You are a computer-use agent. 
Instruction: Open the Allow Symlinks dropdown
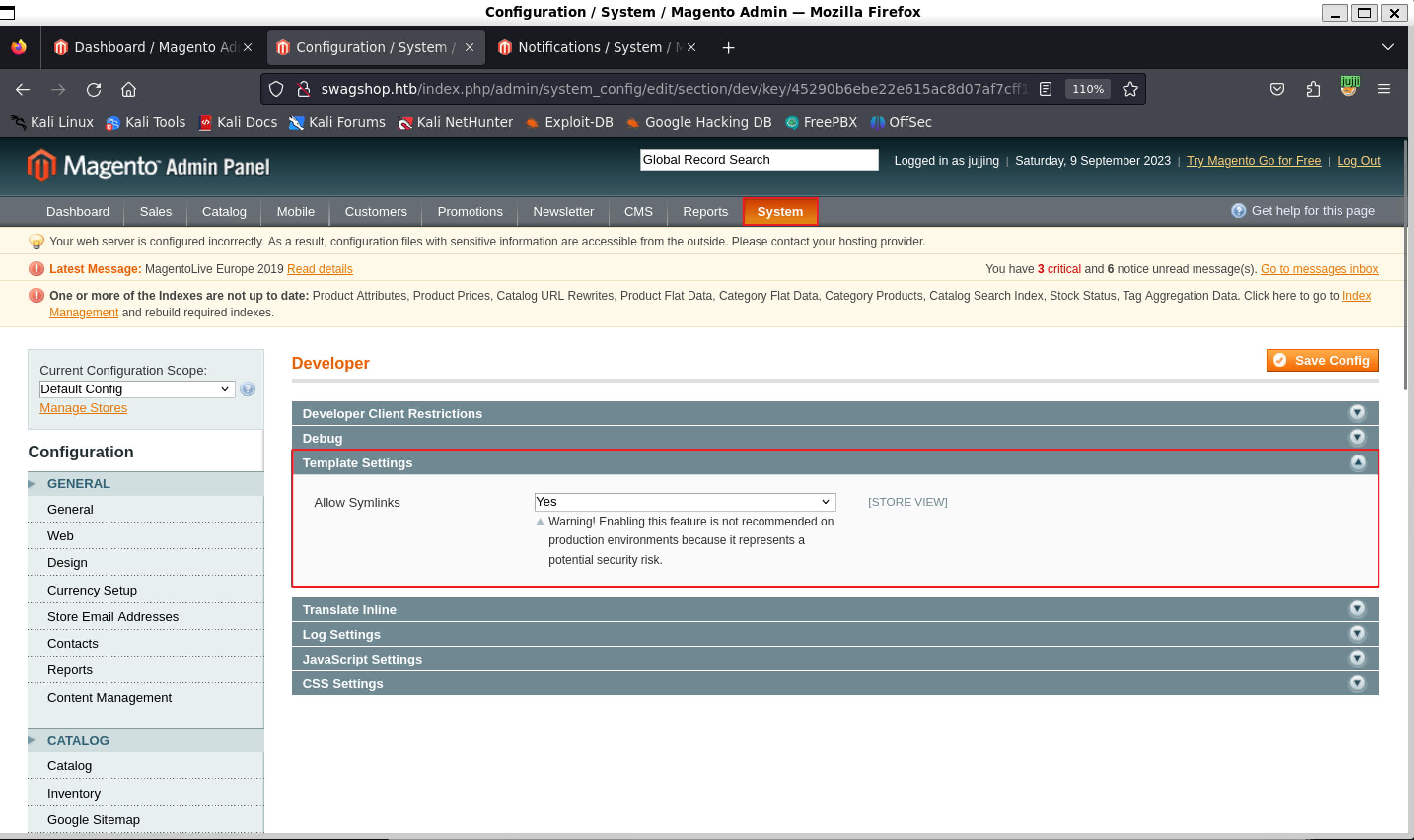coord(684,501)
